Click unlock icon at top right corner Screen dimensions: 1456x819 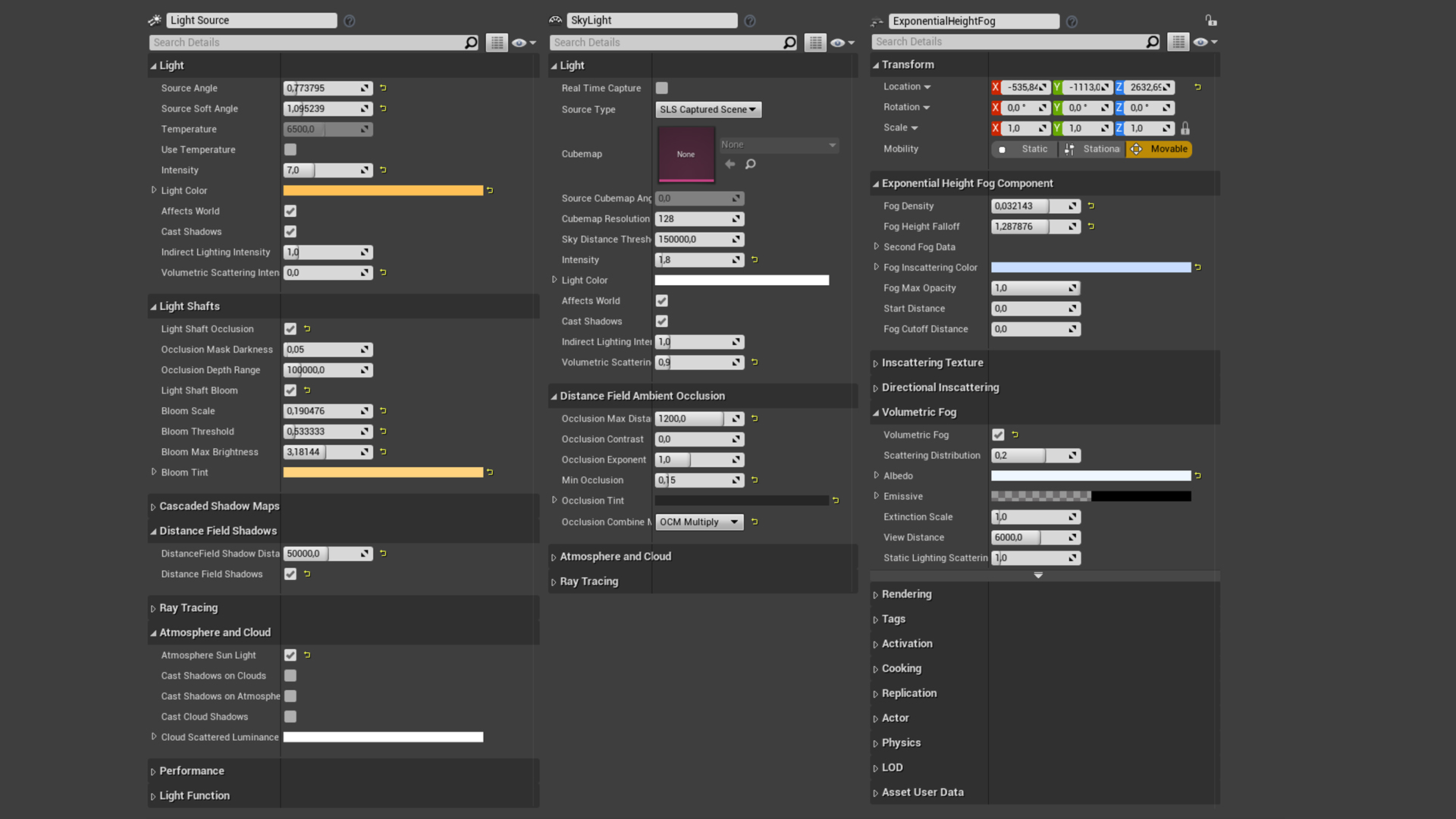tap(1210, 20)
